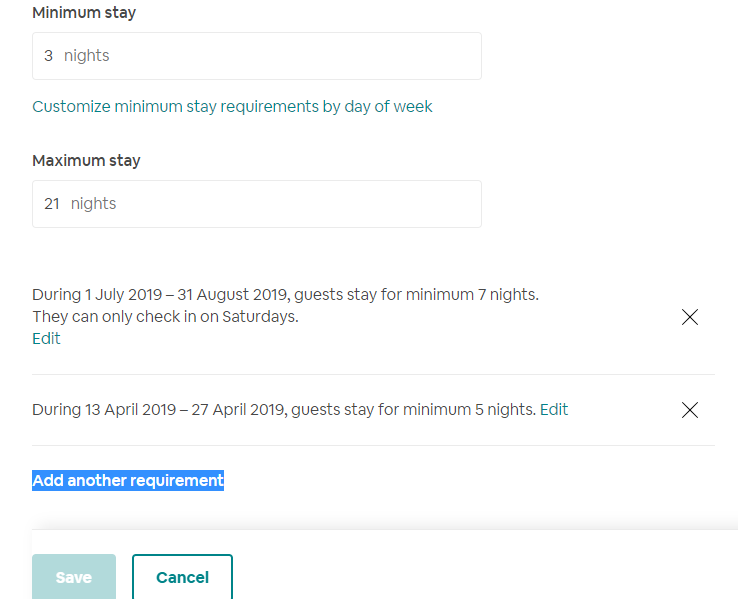Cancel the stay requirement changes
The image size is (738, 599).
(x=182, y=577)
